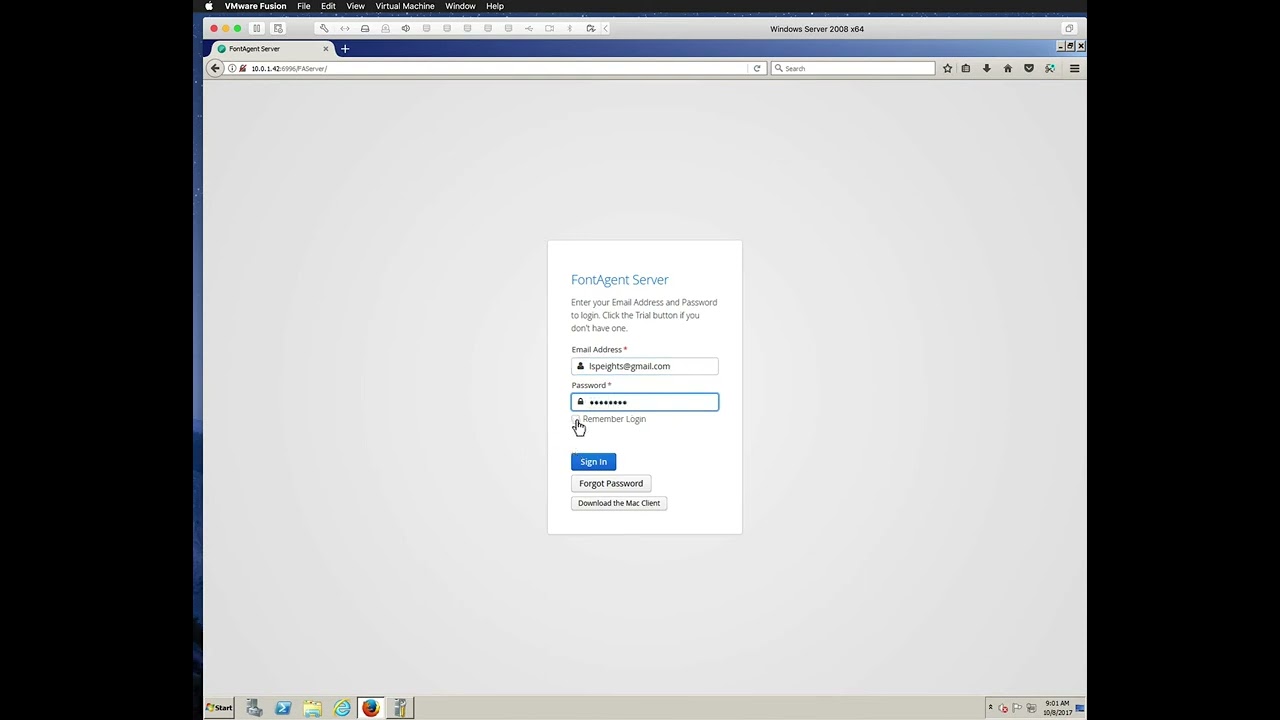Enter VMware Unity view via top-right icon
This screenshot has height=720, width=1280.
point(1069,29)
